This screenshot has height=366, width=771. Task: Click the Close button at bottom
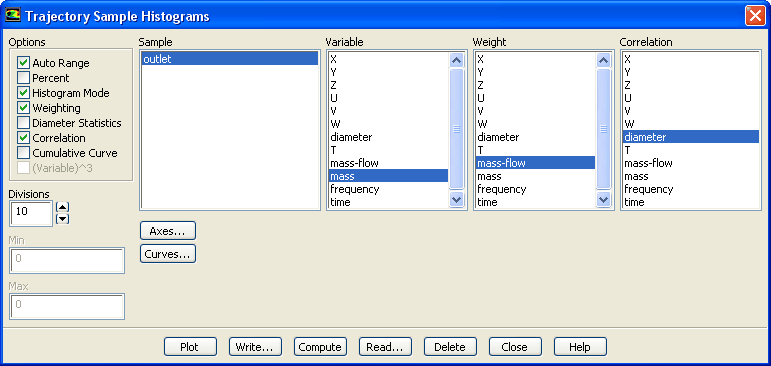515,347
